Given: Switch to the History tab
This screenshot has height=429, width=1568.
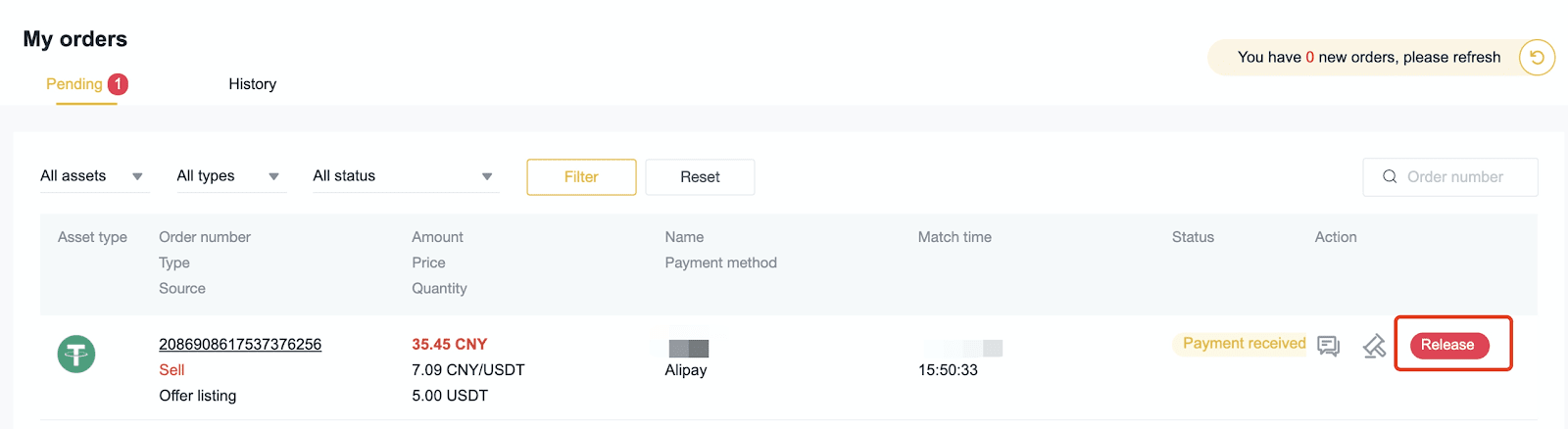Looking at the screenshot, I should coord(253,84).
